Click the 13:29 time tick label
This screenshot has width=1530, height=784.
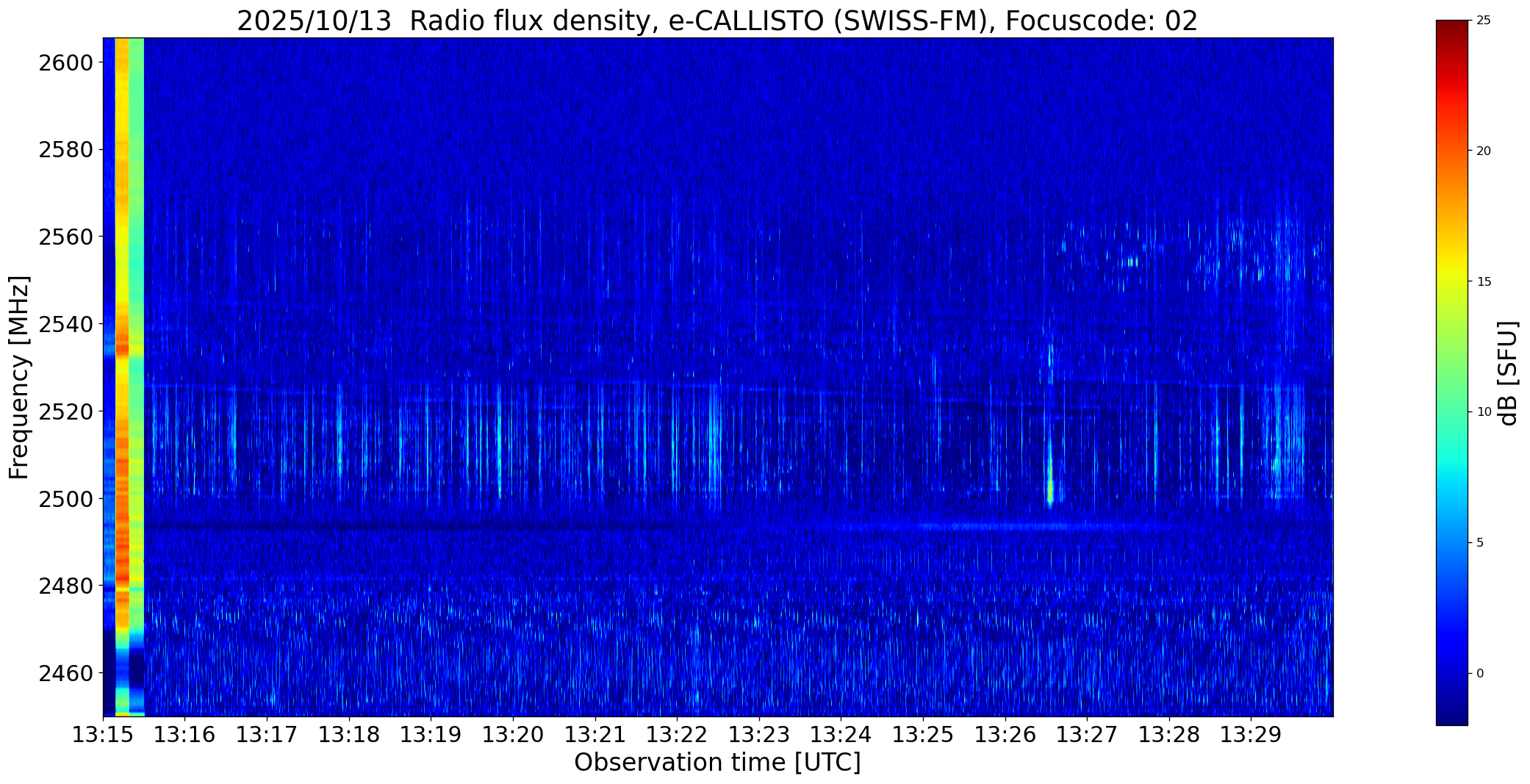point(1251,735)
